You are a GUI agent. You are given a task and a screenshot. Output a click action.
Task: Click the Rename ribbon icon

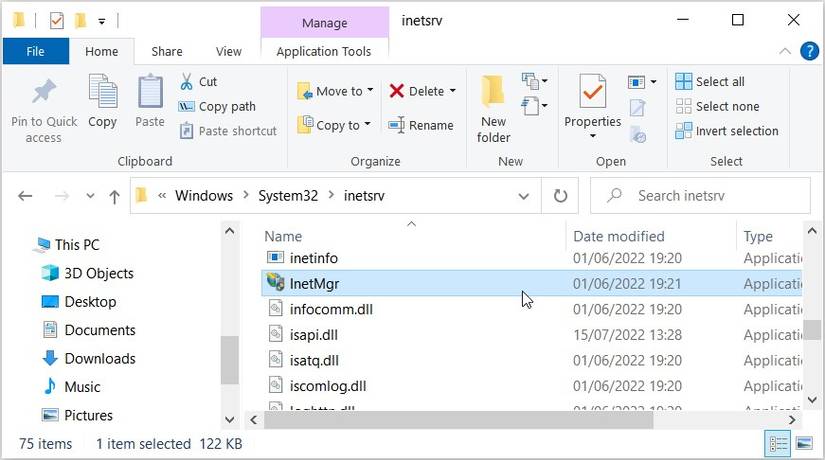pyautogui.click(x=396, y=125)
